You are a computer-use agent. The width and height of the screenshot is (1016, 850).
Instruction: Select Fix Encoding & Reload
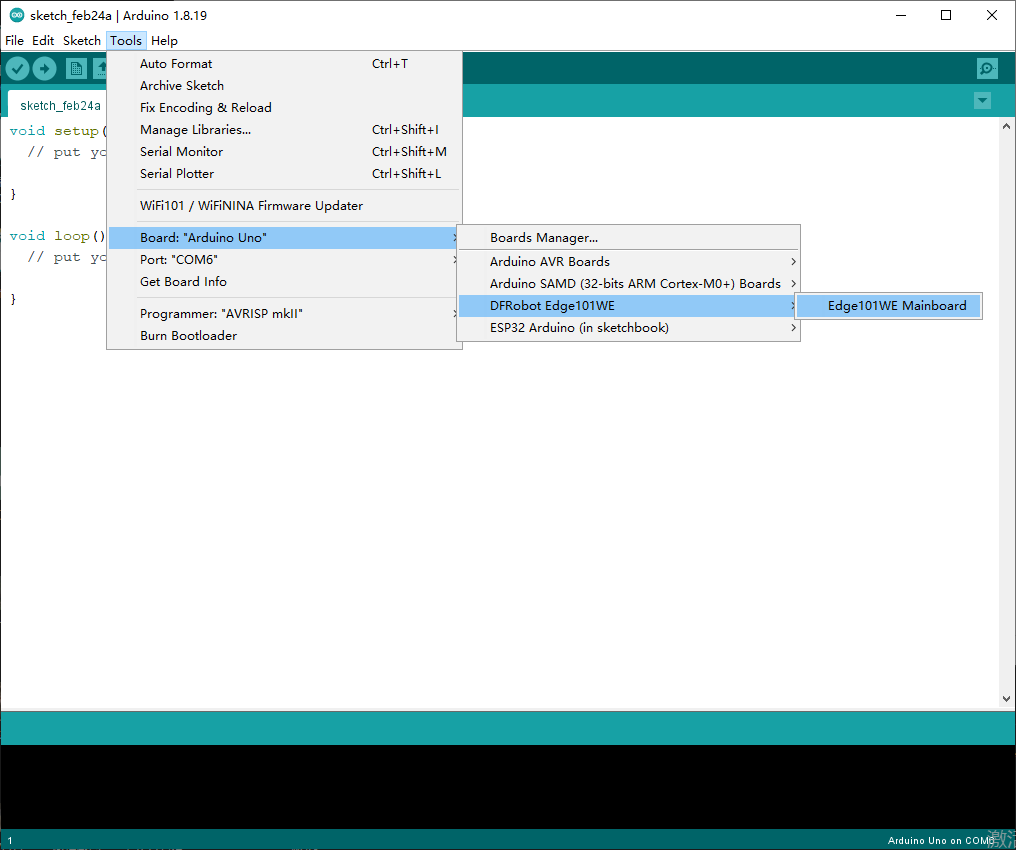284,108
